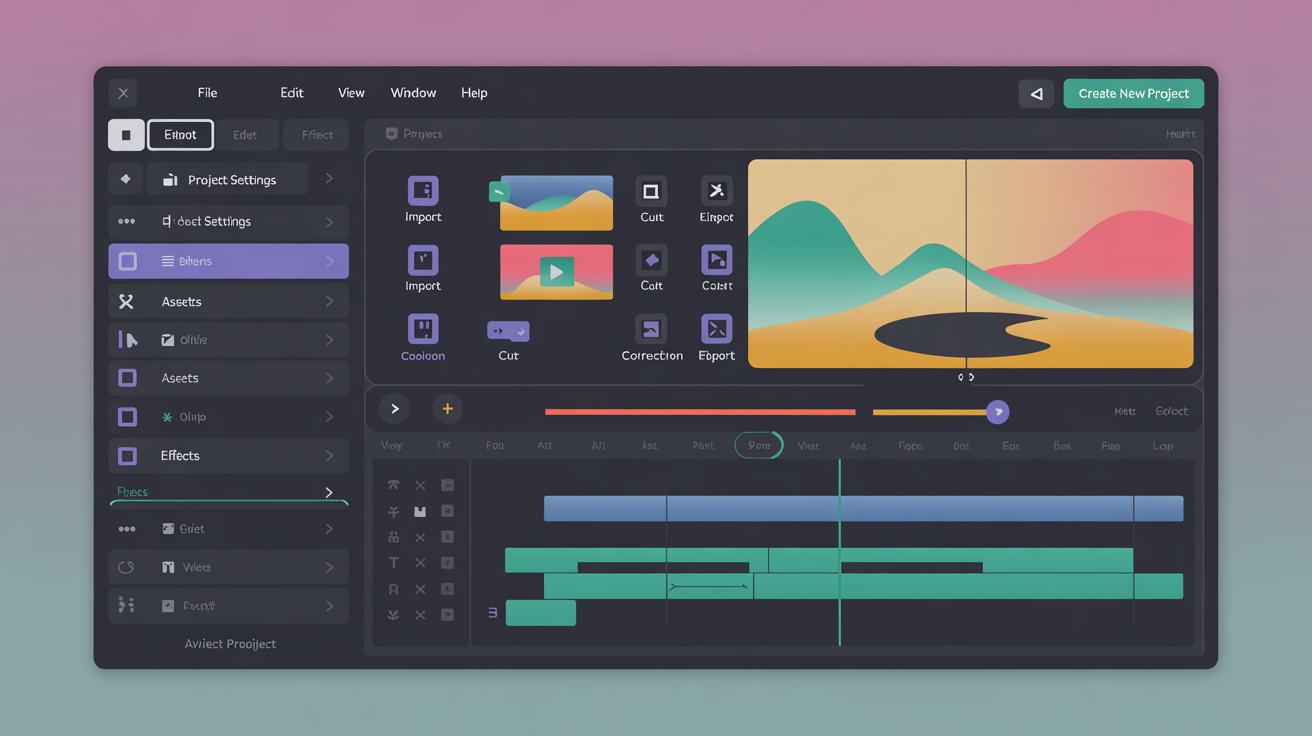Screen dimensions: 1312x736
Task: Expand the Fserdt row chevron
Action: (x=329, y=605)
